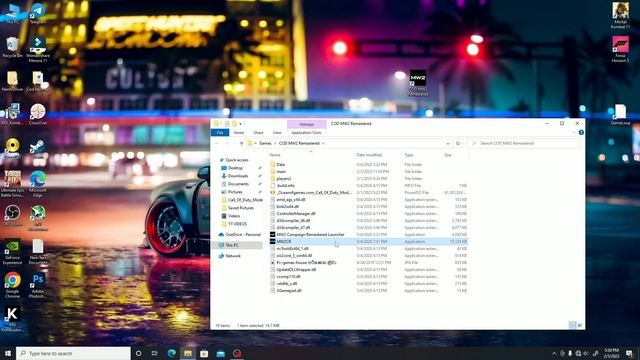Open Ultimate Epic Battle Simulator shortcut

[x=12, y=184]
